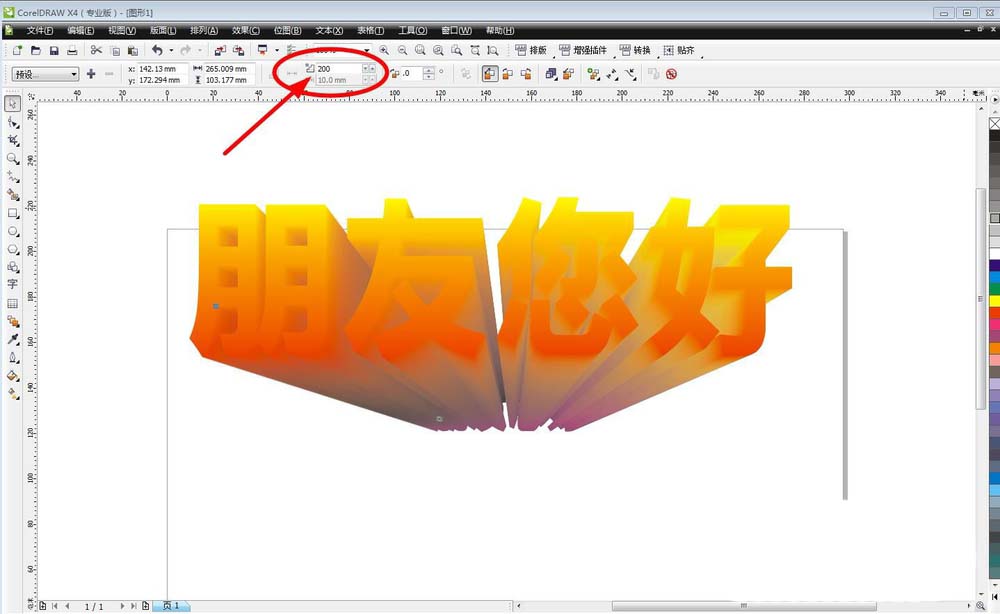
Task: Expand the undo history arrow
Action: coord(172,50)
